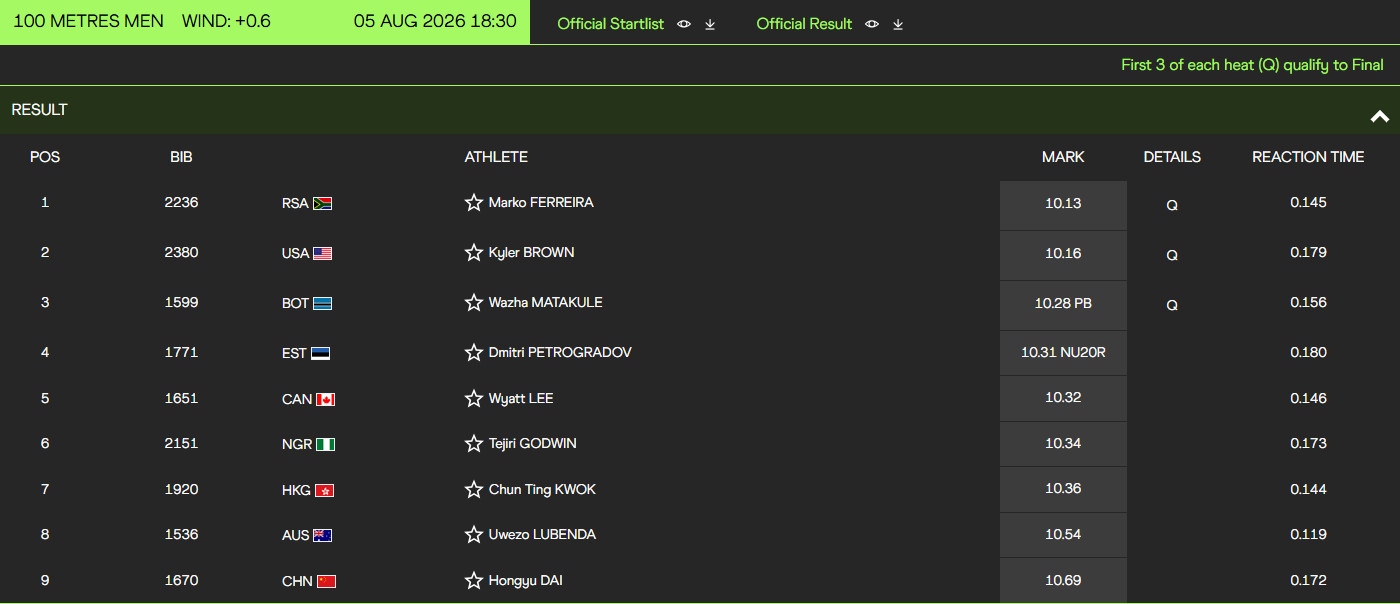Viewport: 1400px width, 604px height.
Task: Click MARK column header
Action: [1063, 157]
